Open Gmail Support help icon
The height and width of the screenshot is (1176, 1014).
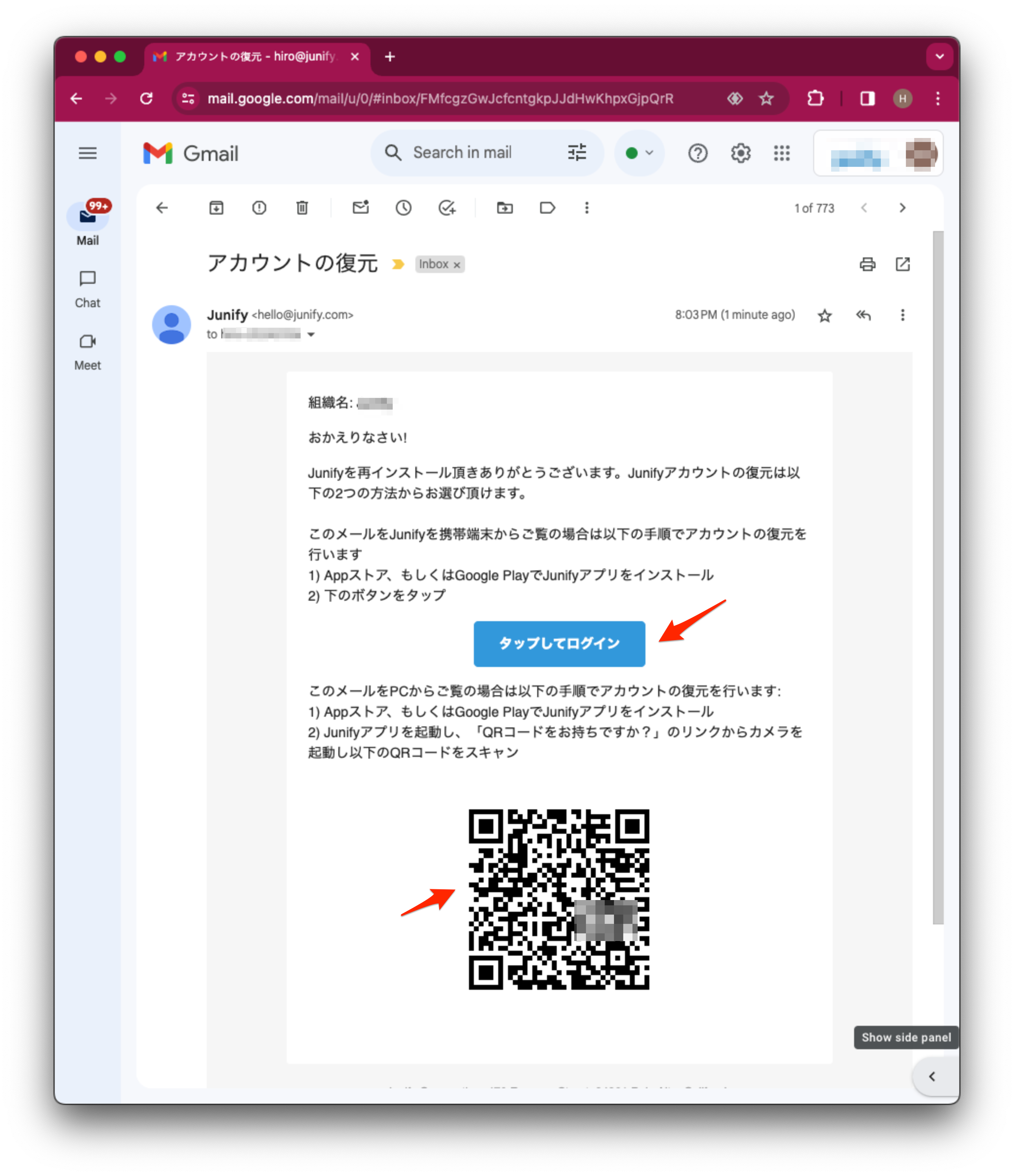point(698,153)
